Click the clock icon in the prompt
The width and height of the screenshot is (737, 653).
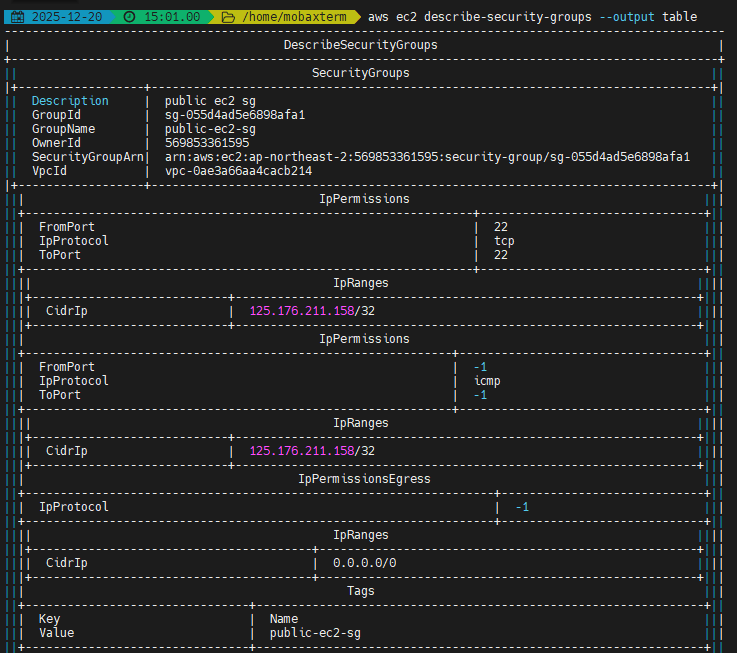pyautogui.click(x=129, y=17)
